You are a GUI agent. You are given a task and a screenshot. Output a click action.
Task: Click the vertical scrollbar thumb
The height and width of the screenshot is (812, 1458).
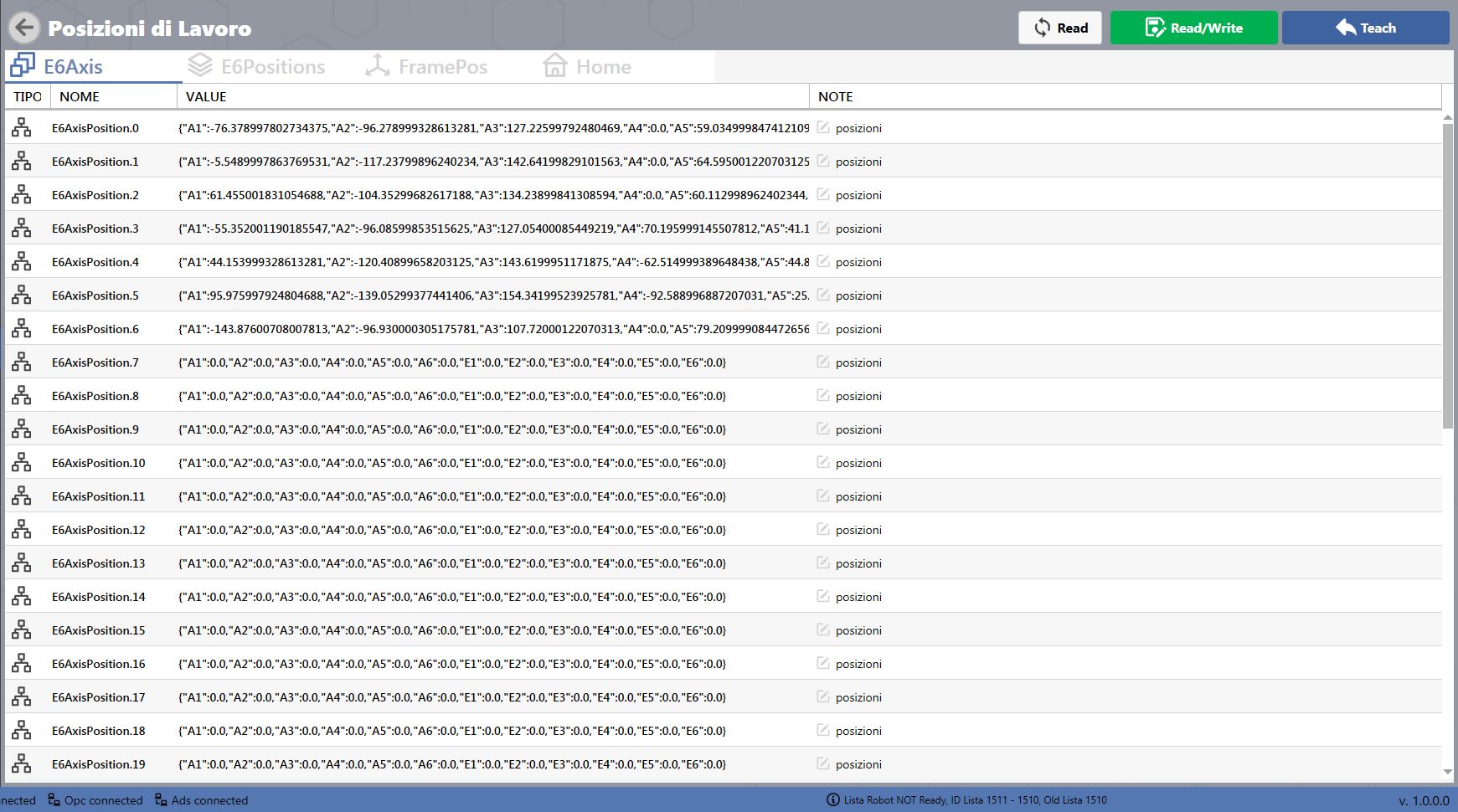tap(1448, 276)
